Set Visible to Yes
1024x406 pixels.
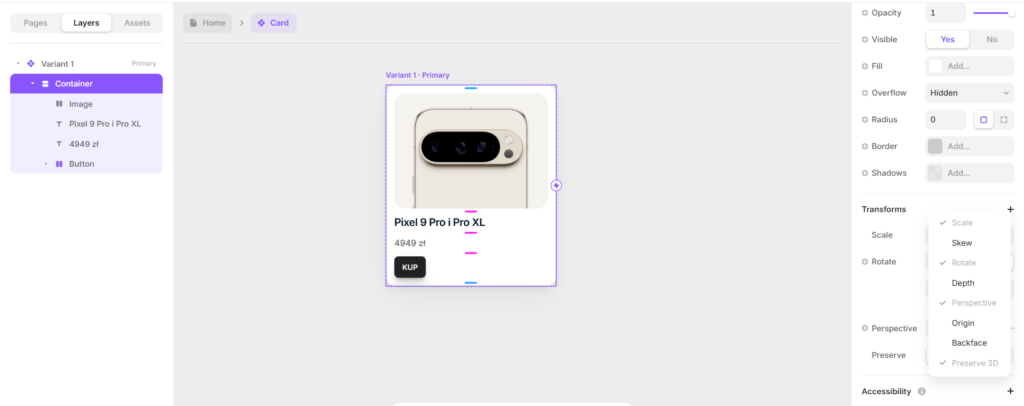click(x=947, y=39)
